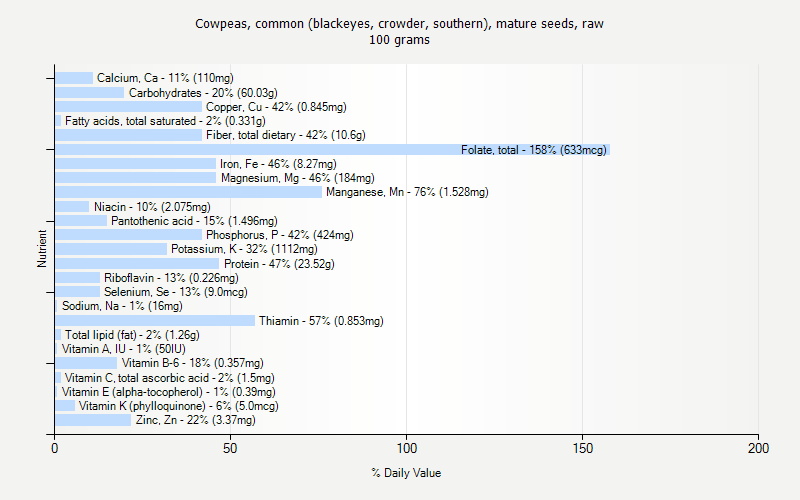Click the Sodium, Na - 1% (16mg) label

tap(122, 306)
